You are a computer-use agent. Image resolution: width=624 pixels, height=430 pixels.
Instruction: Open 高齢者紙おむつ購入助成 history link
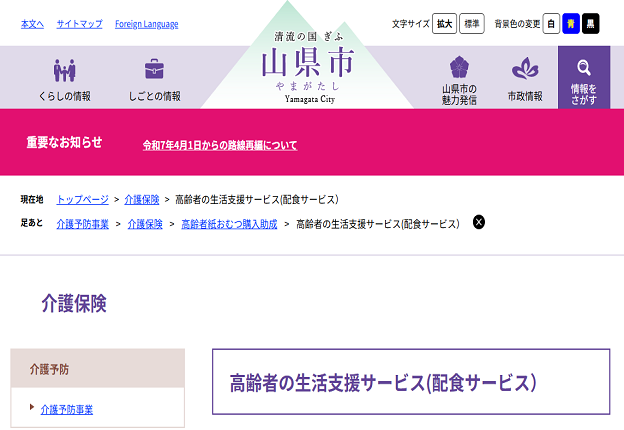click(229, 223)
